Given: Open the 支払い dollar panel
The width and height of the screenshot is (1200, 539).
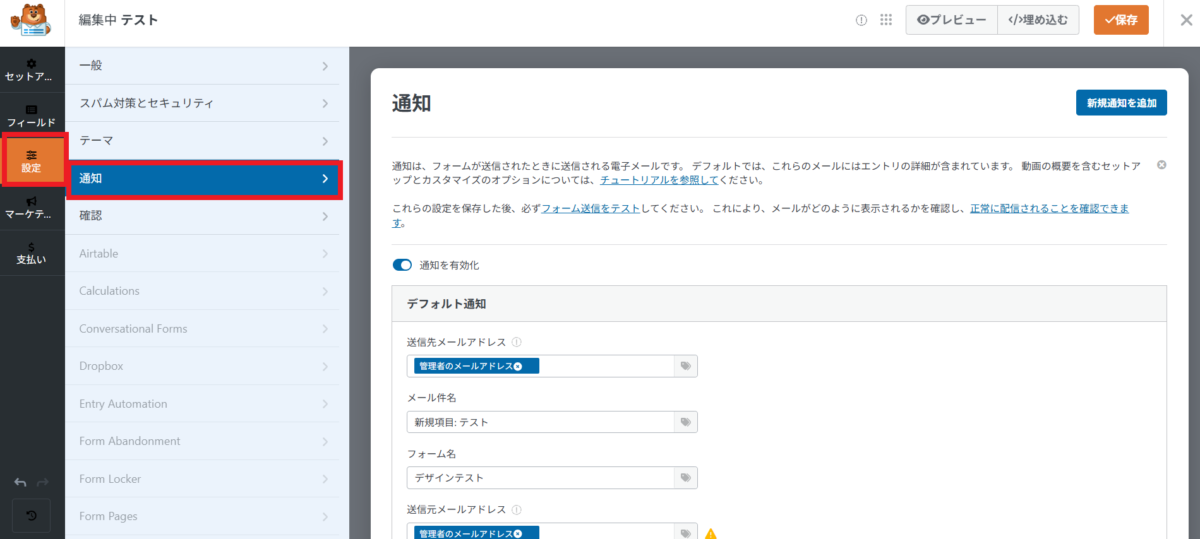Looking at the screenshot, I should click(31, 252).
